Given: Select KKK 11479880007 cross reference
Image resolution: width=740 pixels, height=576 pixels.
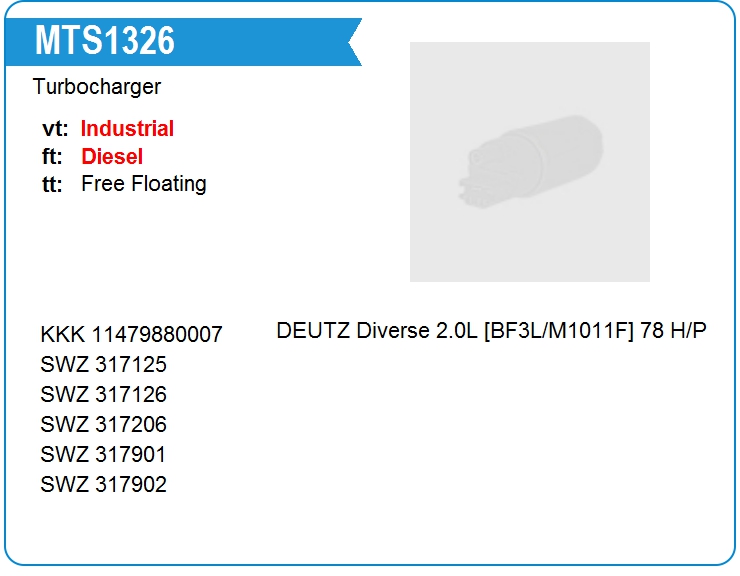Looking at the screenshot, I should click(x=131, y=334).
